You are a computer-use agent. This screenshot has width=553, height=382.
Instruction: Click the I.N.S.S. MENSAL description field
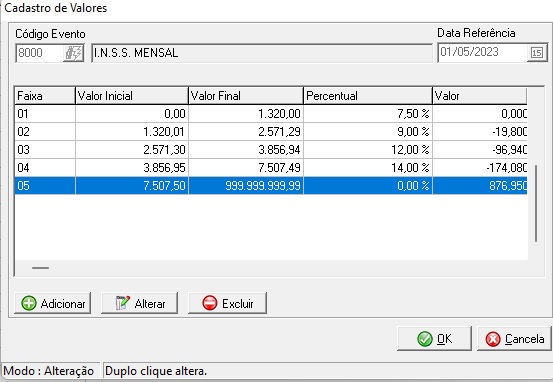click(262, 53)
